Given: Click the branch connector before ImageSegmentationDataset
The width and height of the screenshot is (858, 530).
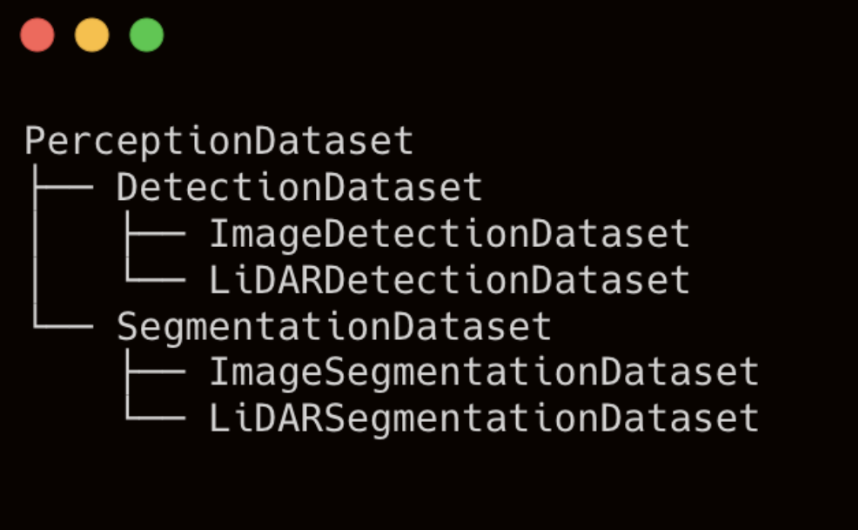Looking at the screenshot, I should click(x=155, y=371).
